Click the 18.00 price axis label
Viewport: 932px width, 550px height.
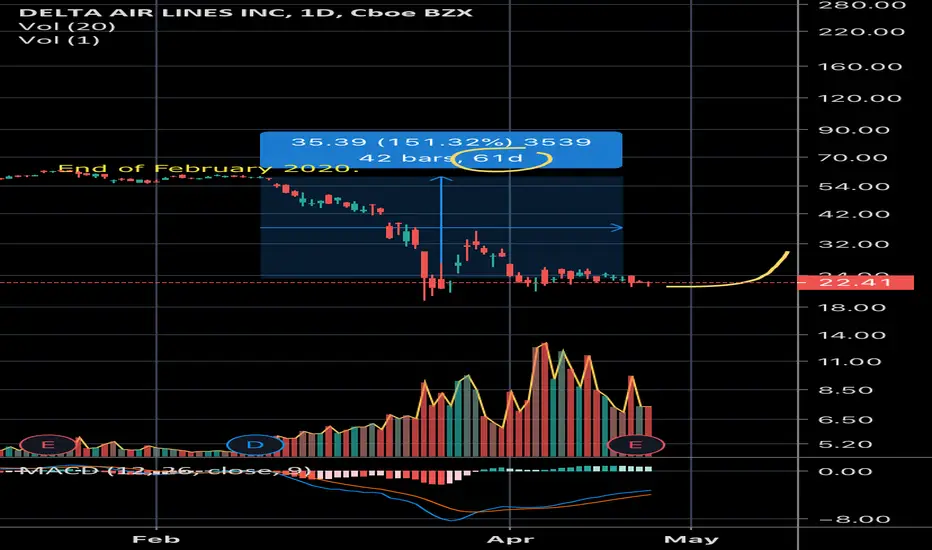coord(854,307)
